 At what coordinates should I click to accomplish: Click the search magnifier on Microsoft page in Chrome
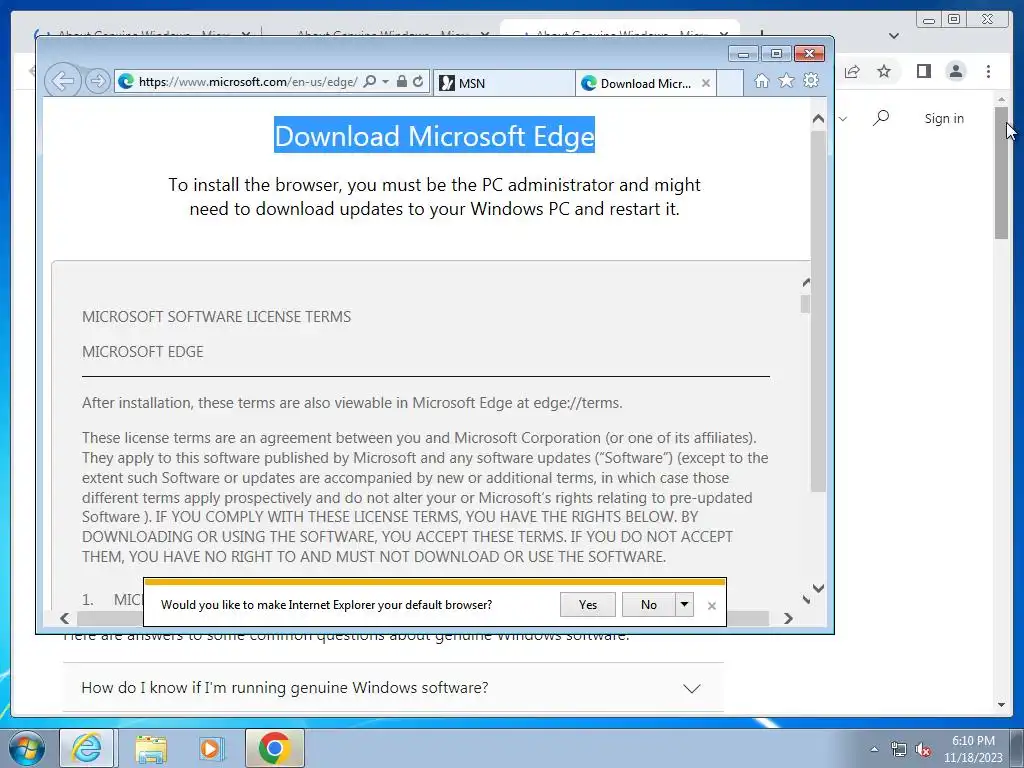click(x=881, y=118)
